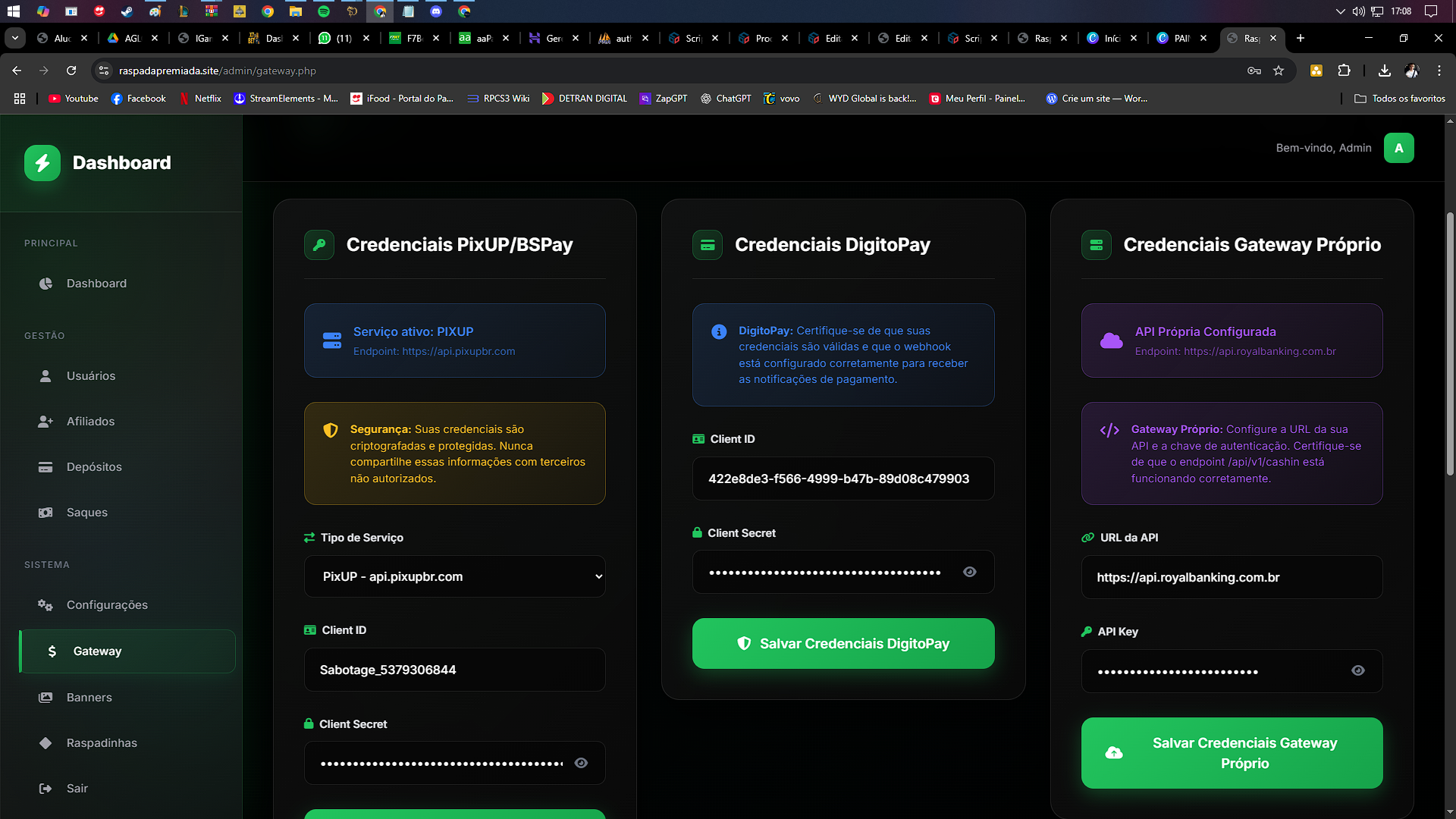Click the PixUP Client Secret password field

pyautogui.click(x=455, y=763)
